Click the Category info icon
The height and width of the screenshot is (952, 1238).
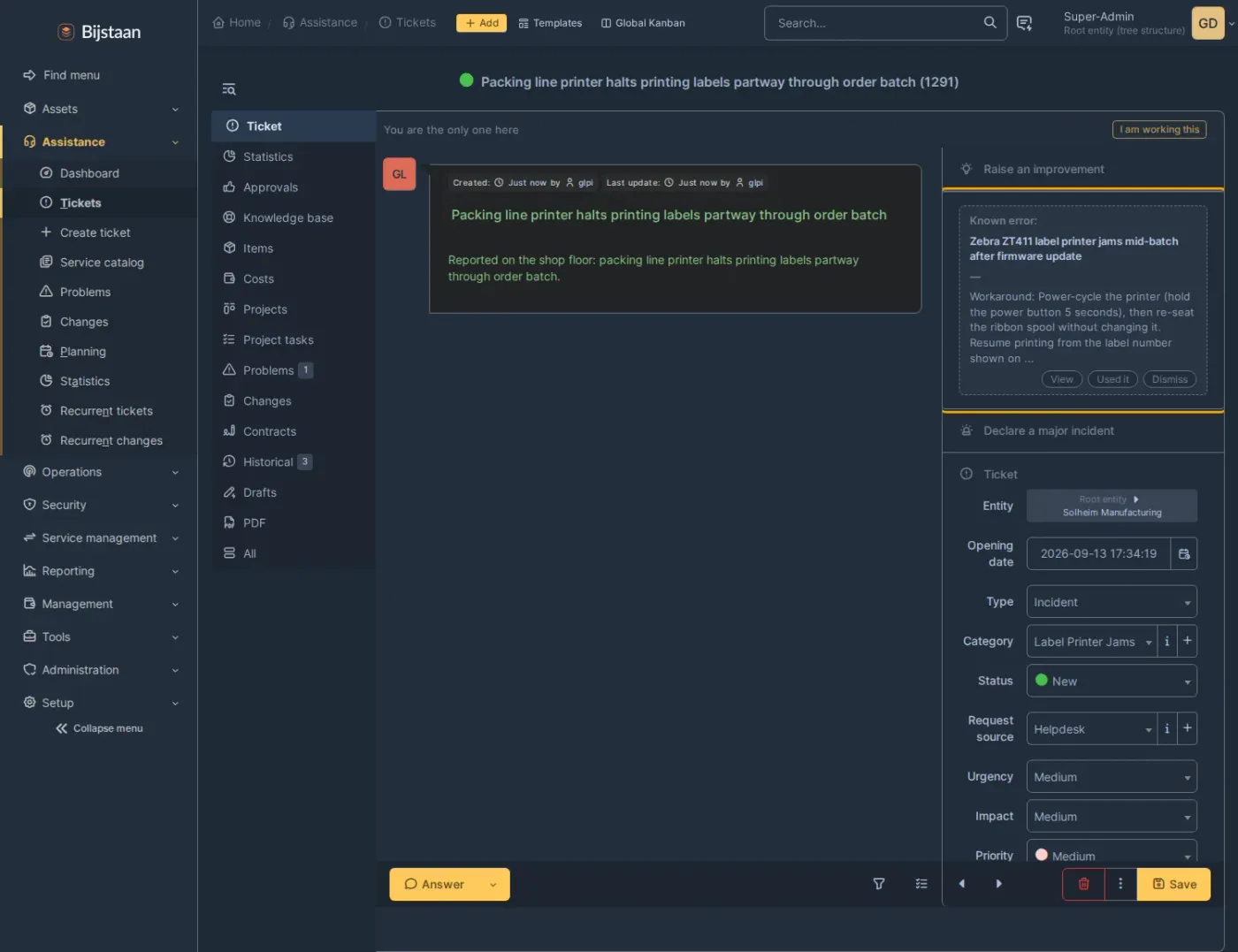click(1167, 641)
